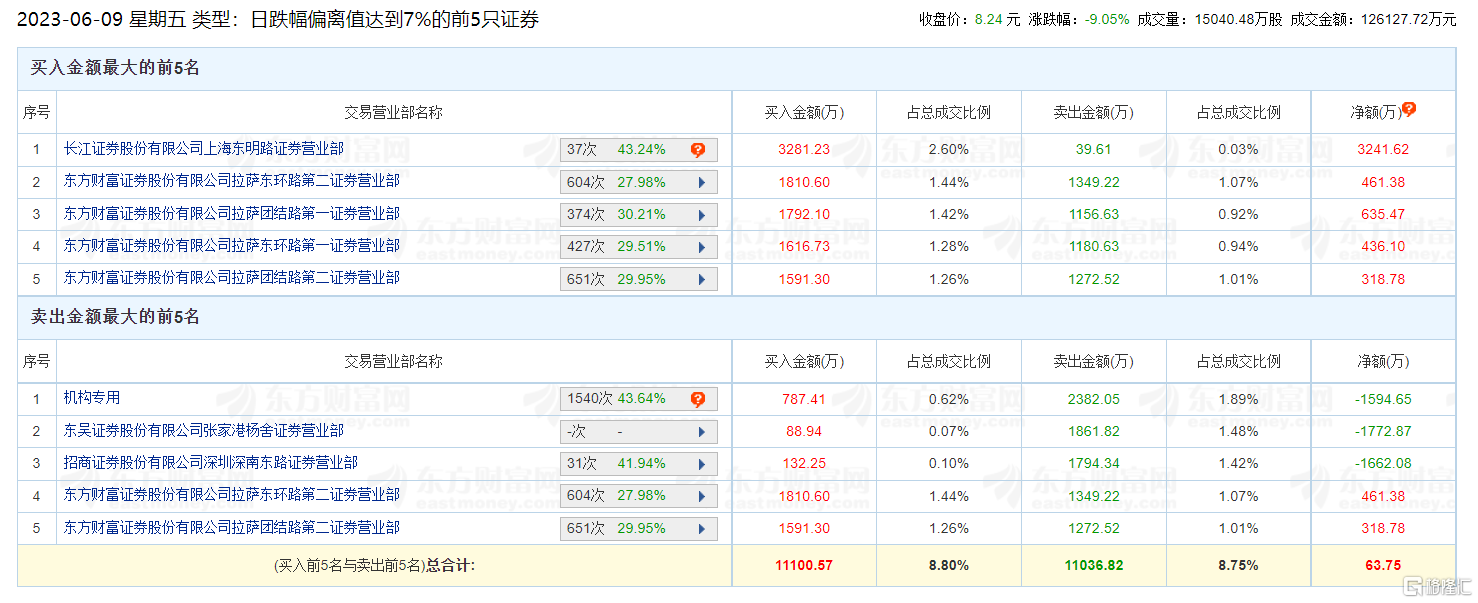Click the sell amount 1180.63
This screenshot has width=1478, height=603.
pyautogui.click(x=1094, y=247)
